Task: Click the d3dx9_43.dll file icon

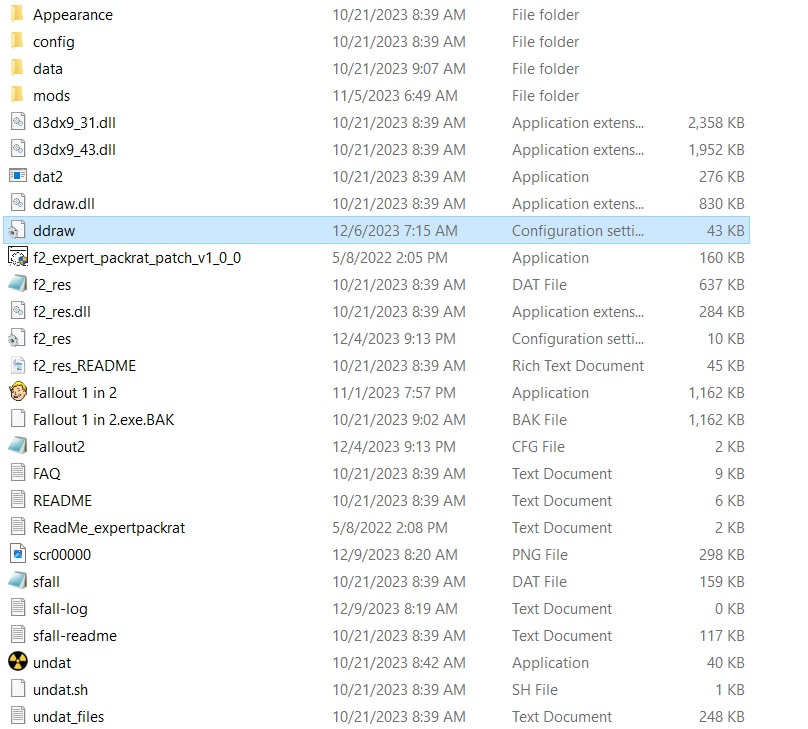Action: (18, 149)
